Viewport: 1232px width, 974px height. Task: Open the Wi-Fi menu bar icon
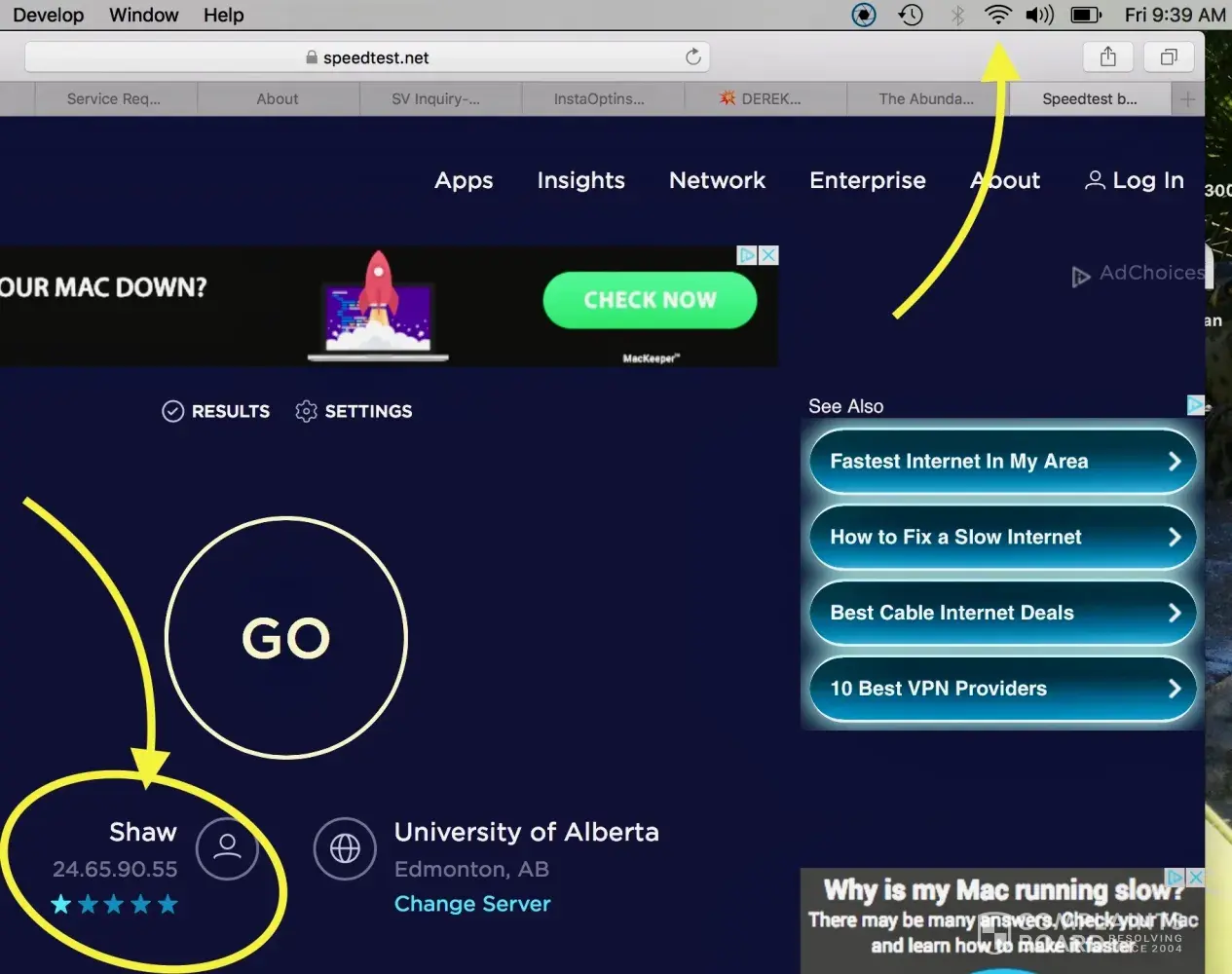pyautogui.click(x=997, y=15)
